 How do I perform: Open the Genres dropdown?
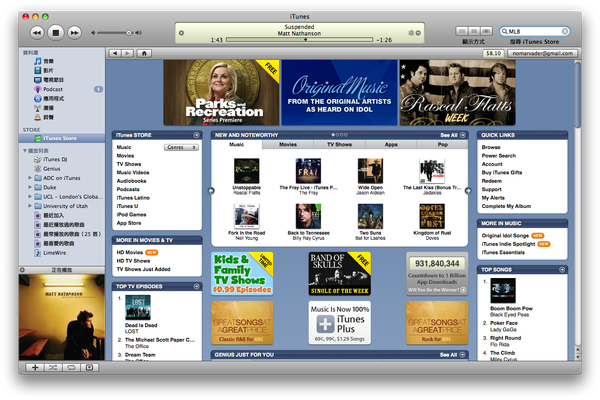coord(181,147)
